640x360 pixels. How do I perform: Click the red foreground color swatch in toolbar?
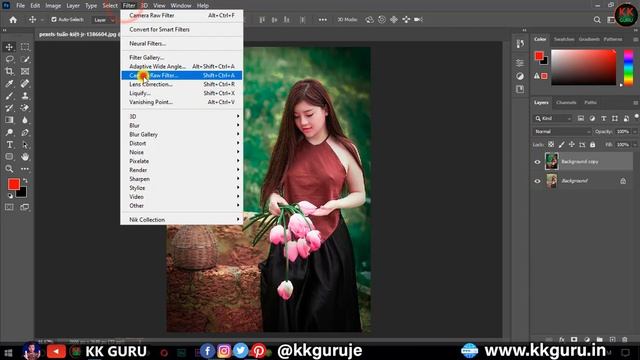pyautogui.click(x=13, y=184)
